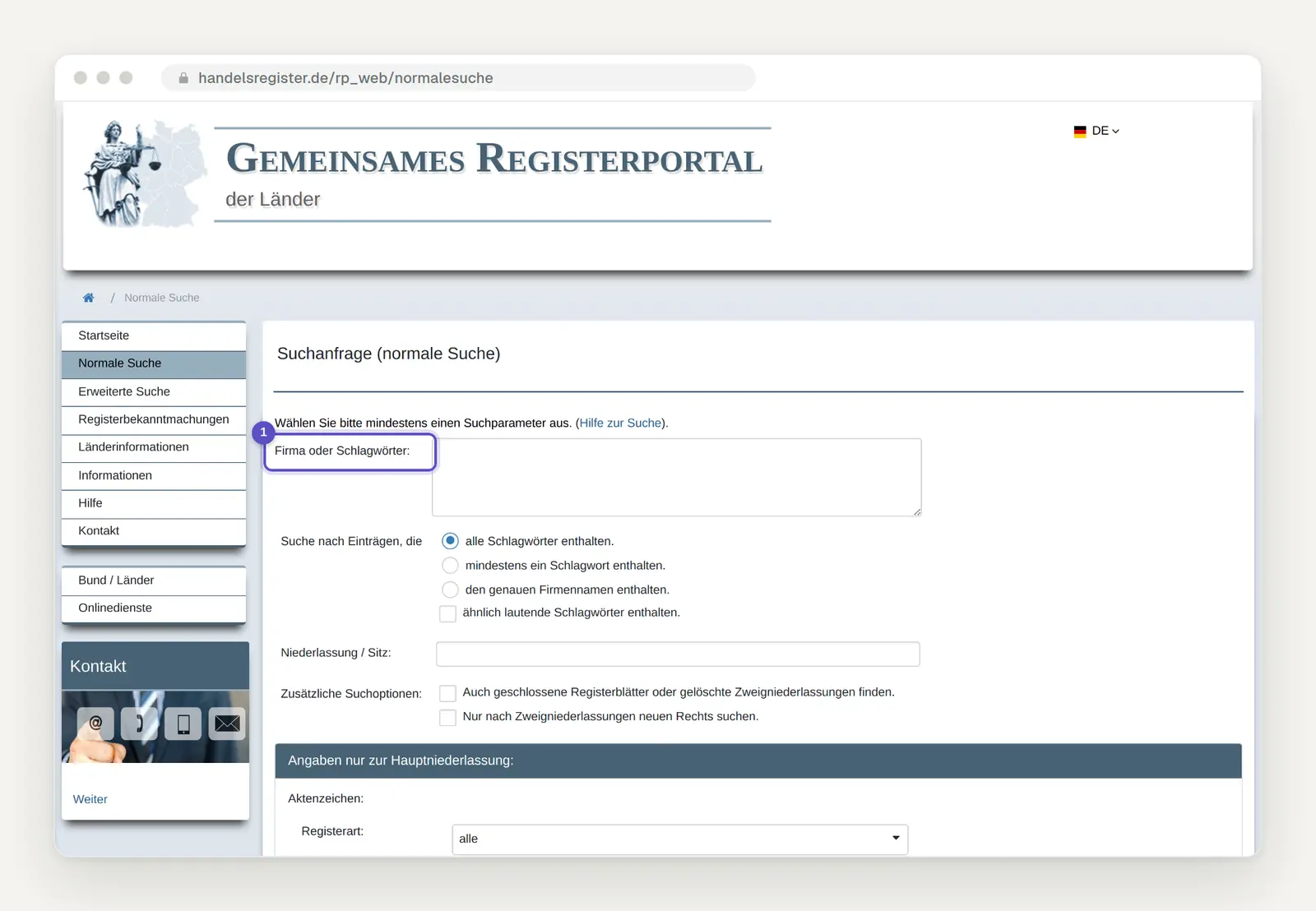Open Onlinedienste menu entry
Screen dimensions: 1316x911
pyautogui.click(x=154, y=608)
